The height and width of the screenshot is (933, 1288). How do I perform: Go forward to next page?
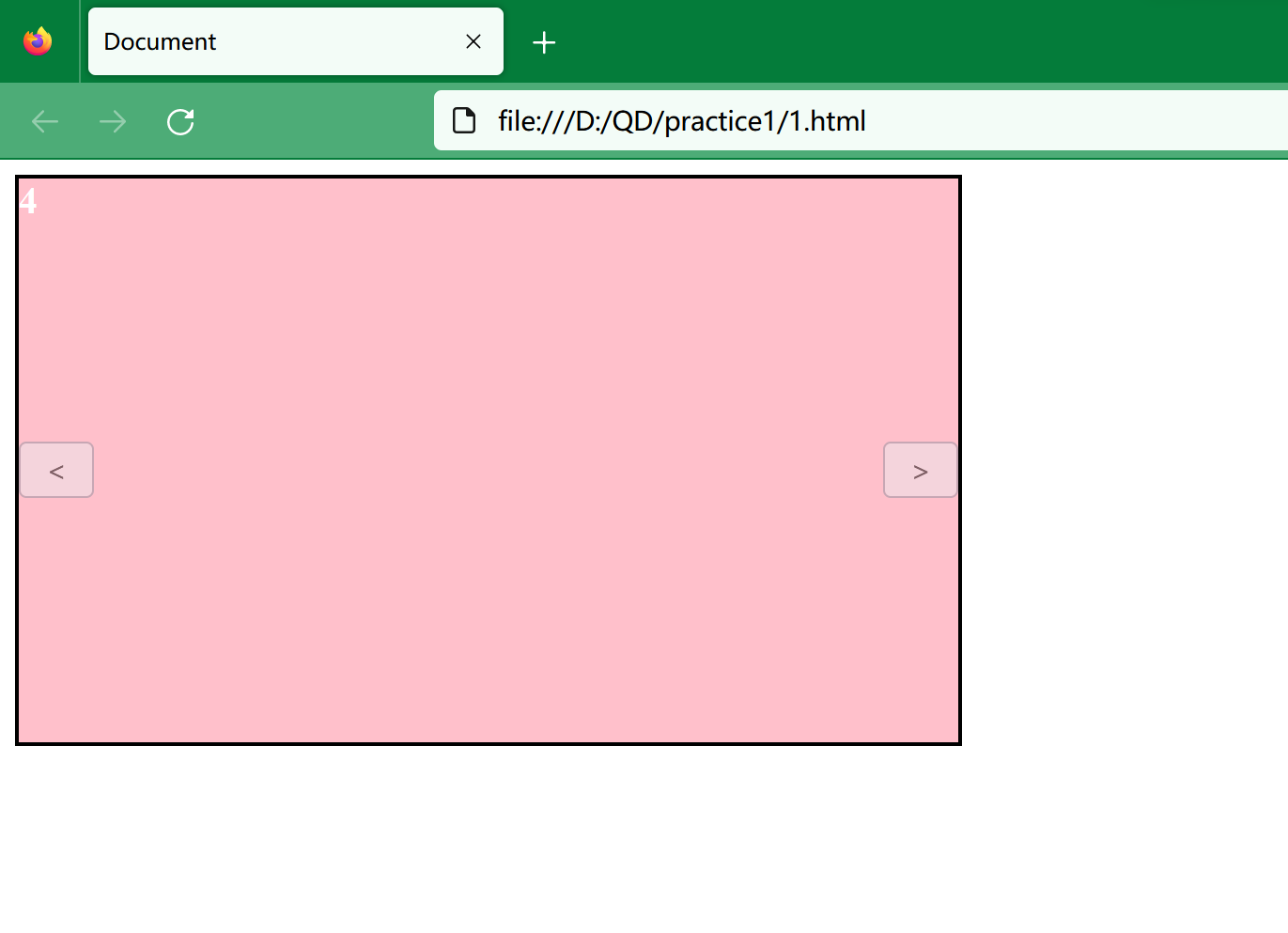(x=113, y=121)
